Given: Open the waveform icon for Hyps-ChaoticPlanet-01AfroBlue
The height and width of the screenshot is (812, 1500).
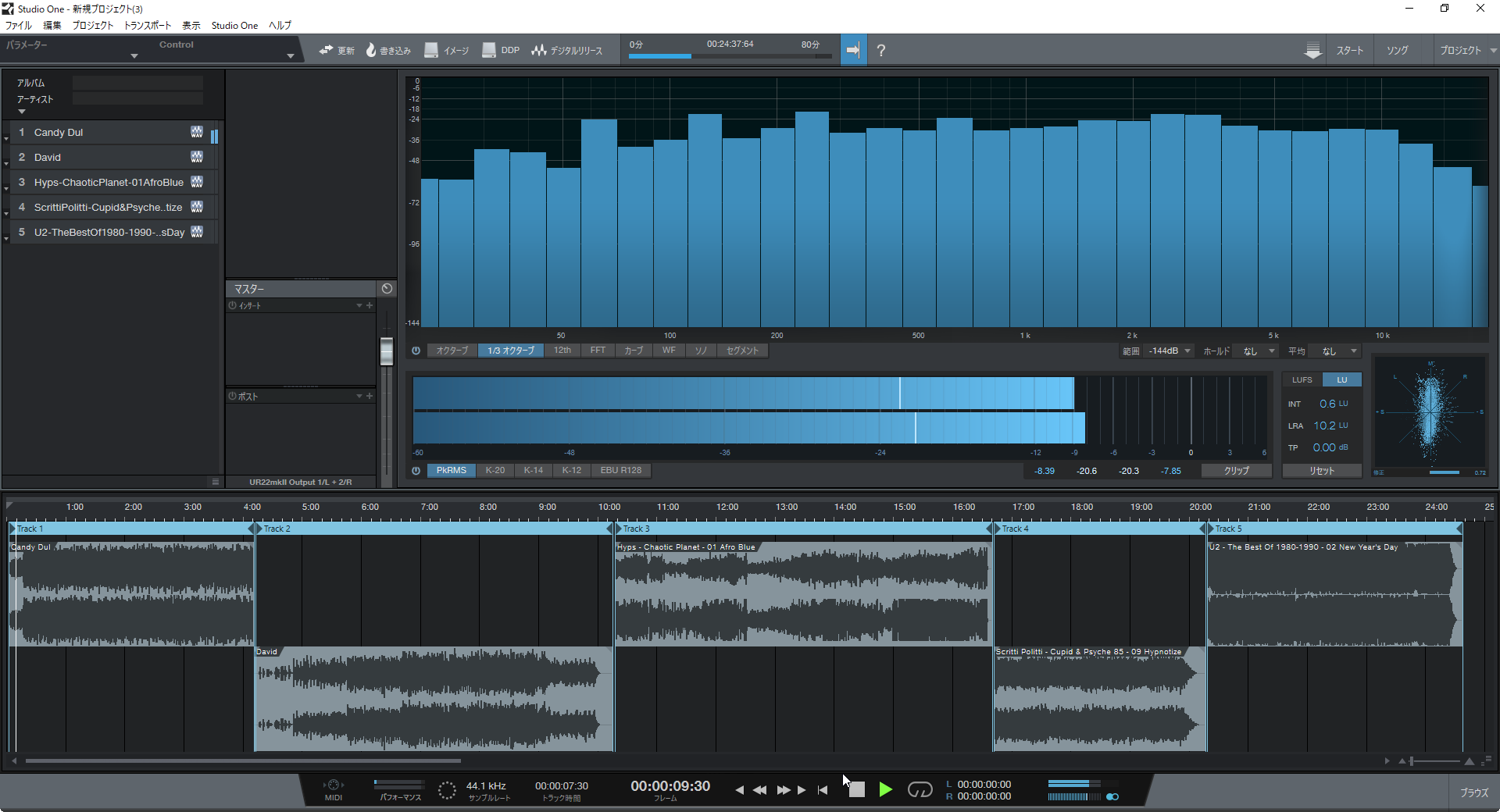Looking at the screenshot, I should 197,182.
